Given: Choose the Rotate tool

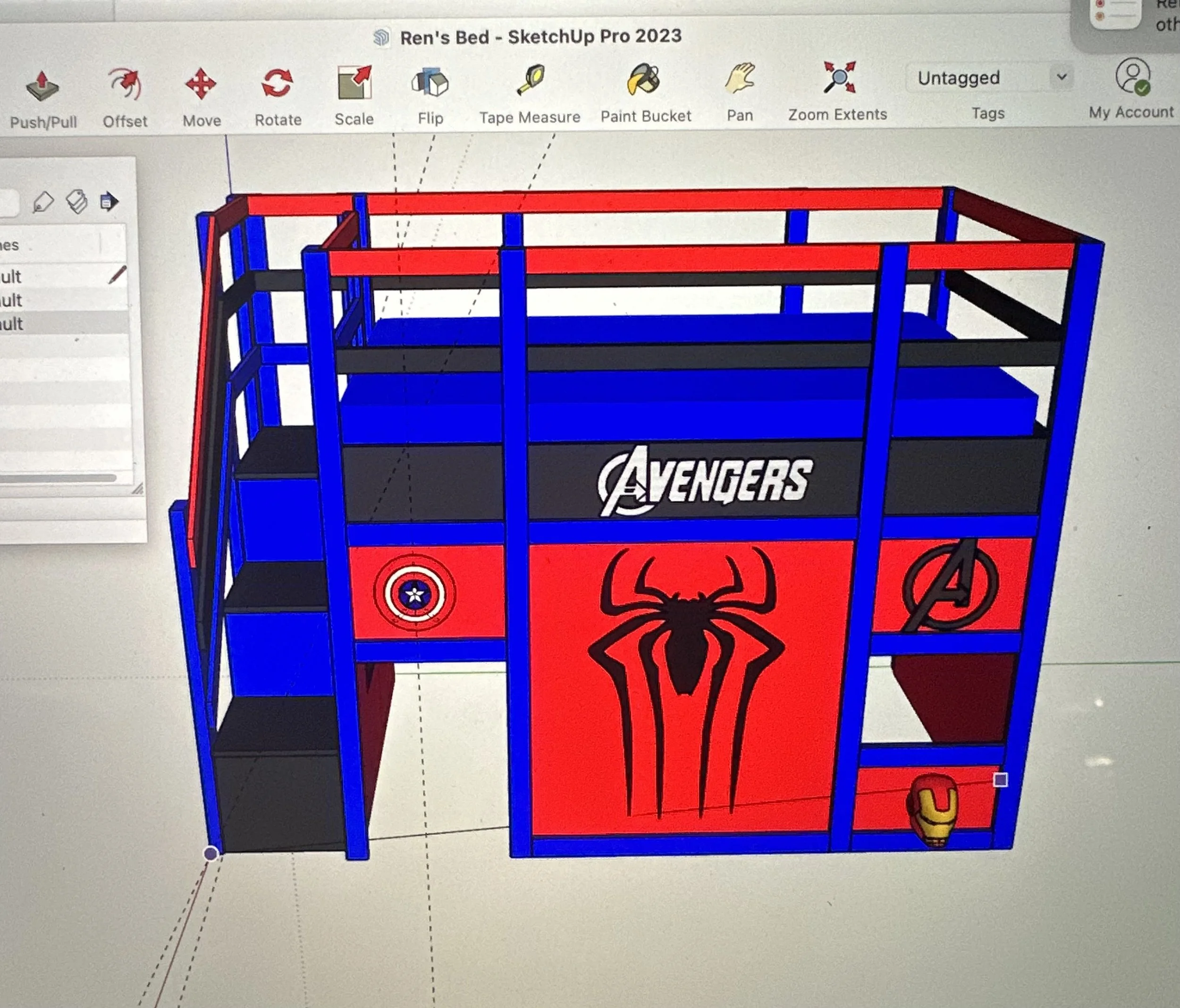Looking at the screenshot, I should 278,84.
